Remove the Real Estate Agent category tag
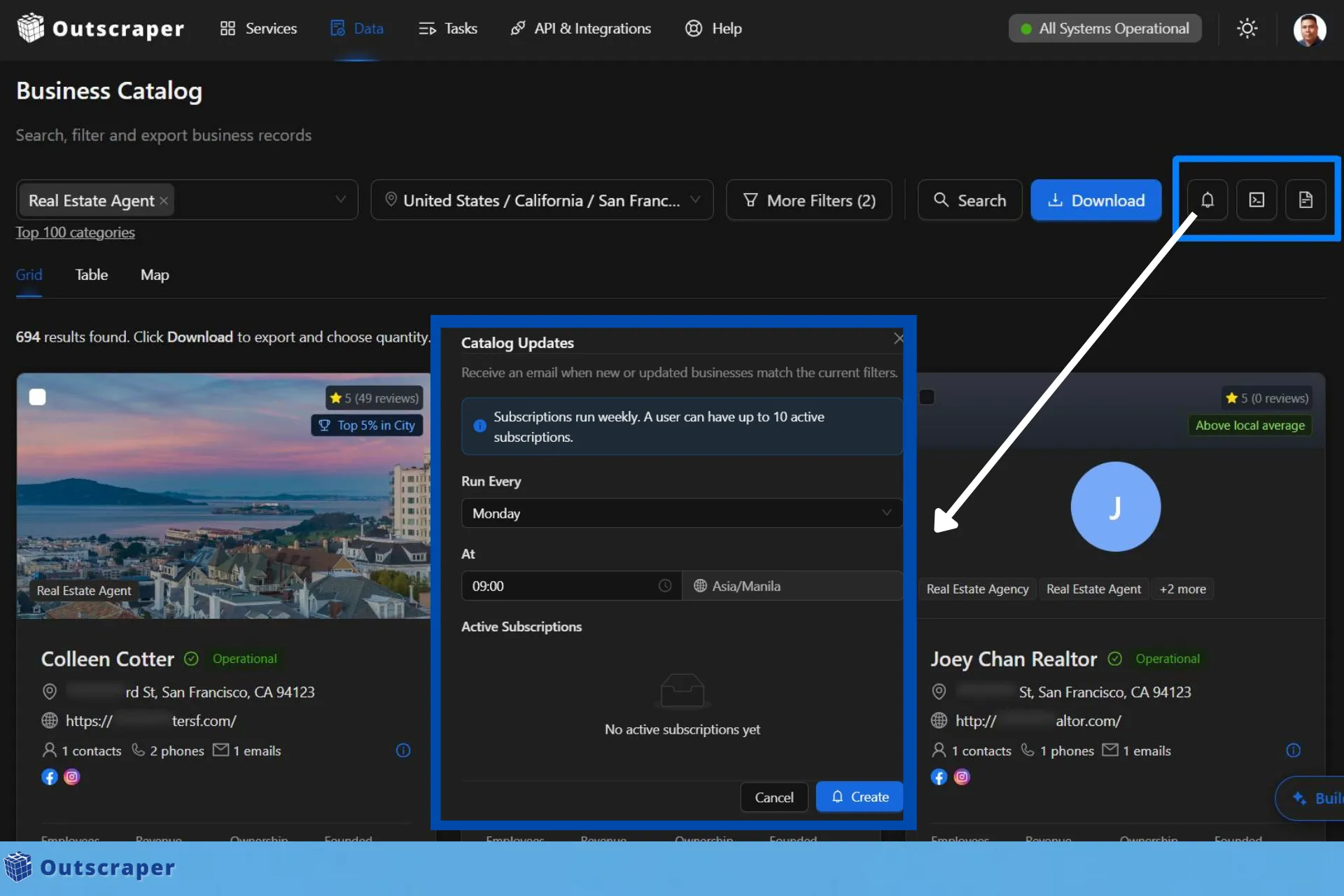Image resolution: width=1344 pixels, height=896 pixels. coord(164,201)
